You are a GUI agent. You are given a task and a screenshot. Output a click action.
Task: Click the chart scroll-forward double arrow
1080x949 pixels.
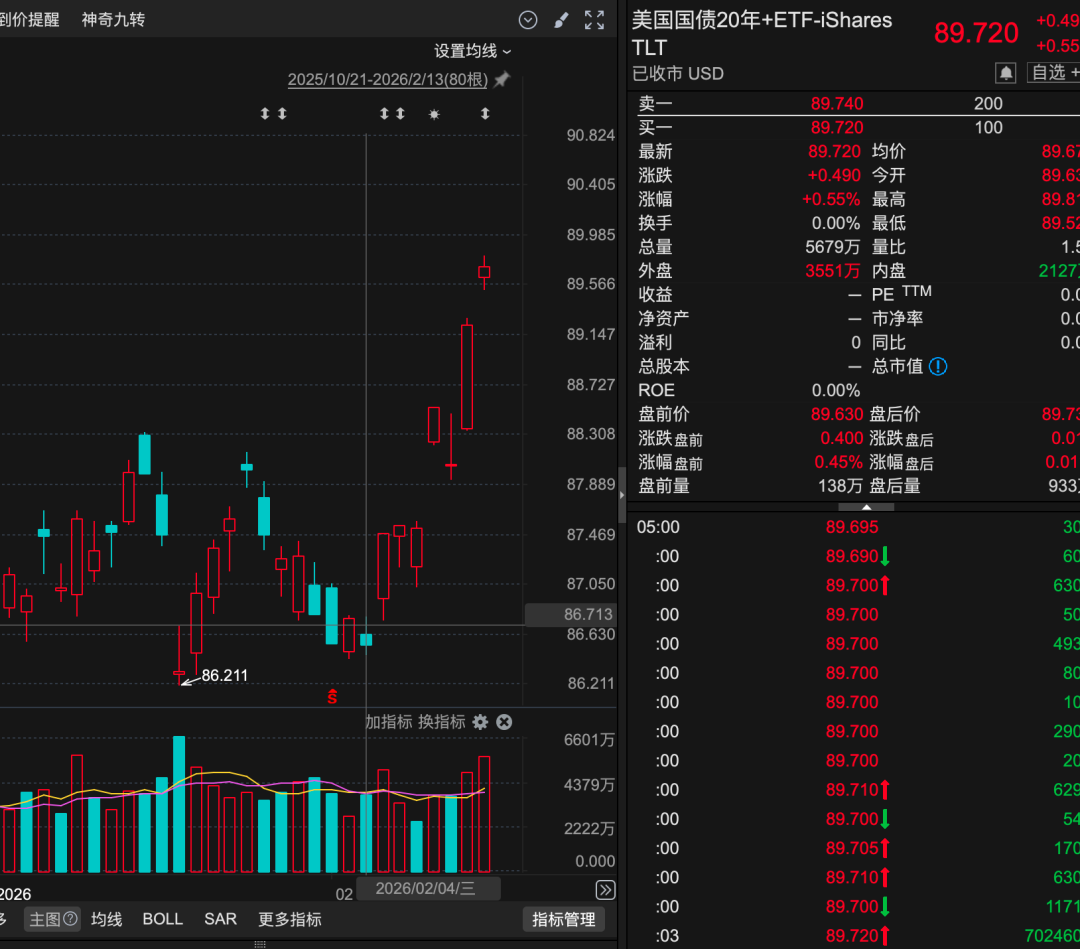(x=605, y=890)
